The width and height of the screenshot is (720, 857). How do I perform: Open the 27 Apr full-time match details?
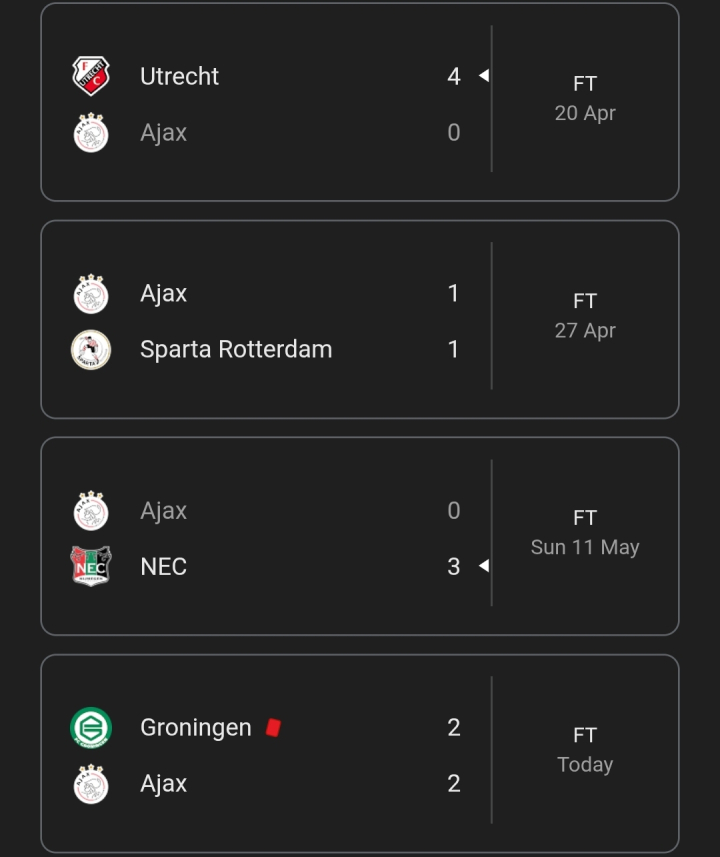click(585, 315)
